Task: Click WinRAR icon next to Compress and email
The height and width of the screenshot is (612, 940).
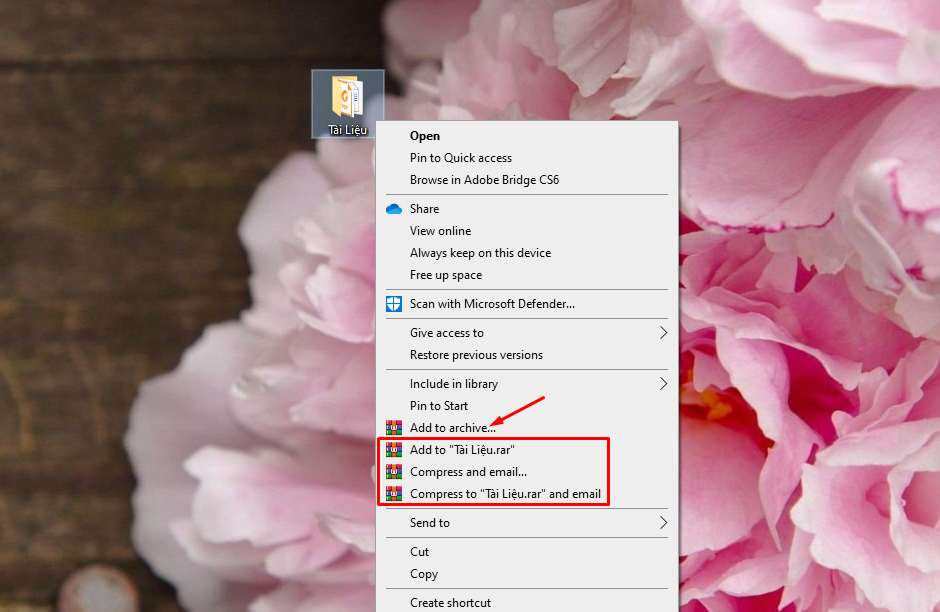Action: tap(394, 472)
